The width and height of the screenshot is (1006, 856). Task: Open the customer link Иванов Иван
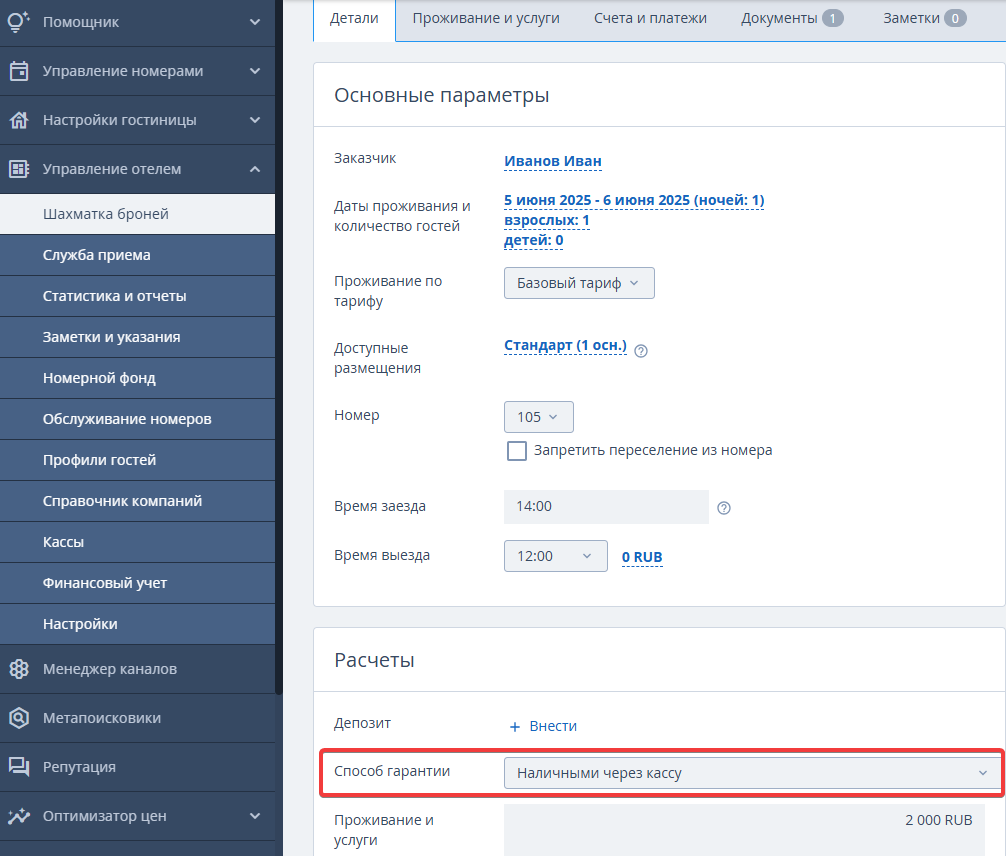click(x=552, y=161)
